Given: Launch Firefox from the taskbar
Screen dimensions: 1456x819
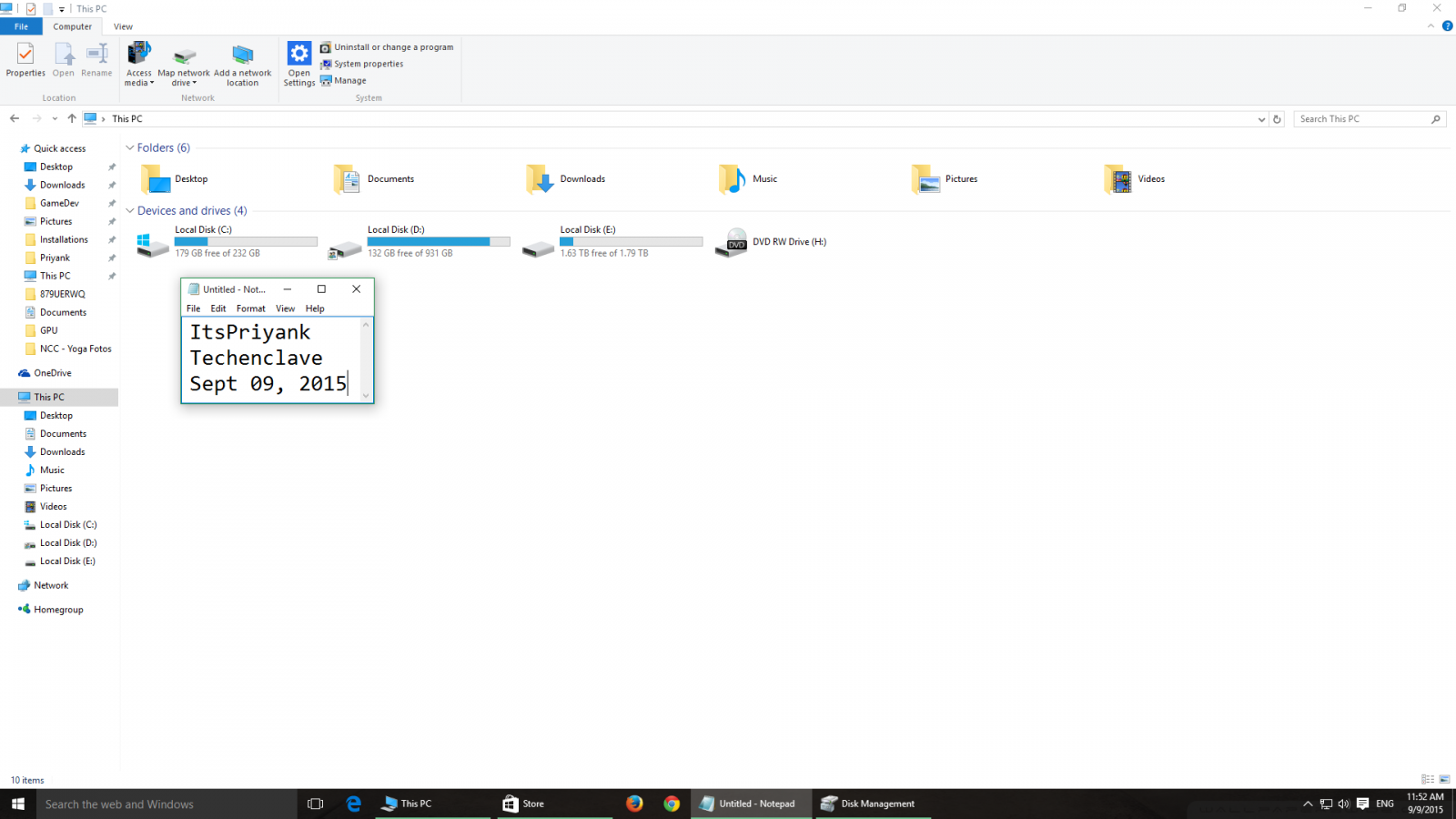Looking at the screenshot, I should pyautogui.click(x=634, y=804).
